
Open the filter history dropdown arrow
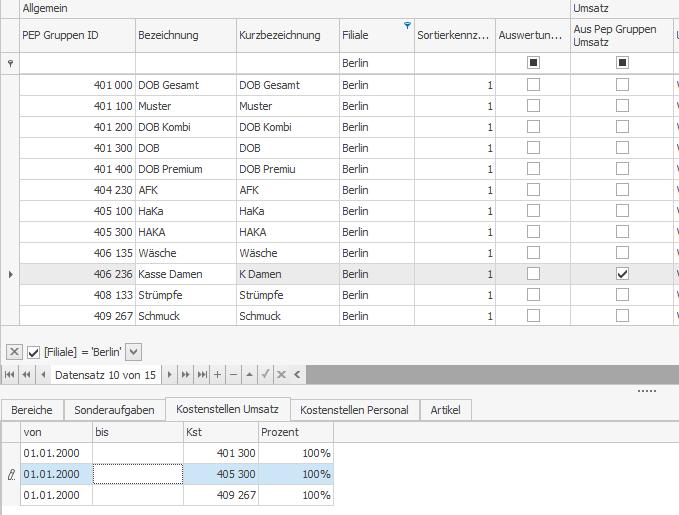[x=135, y=351]
